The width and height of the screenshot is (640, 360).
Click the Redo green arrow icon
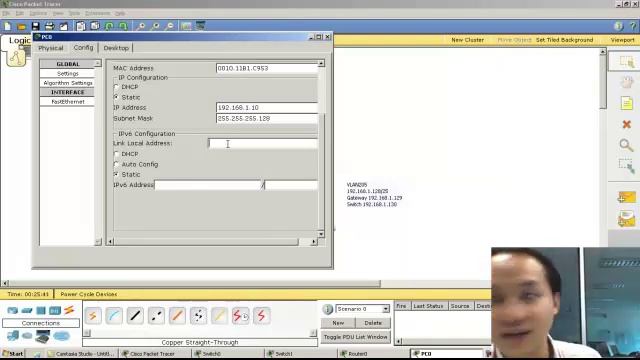click(123, 27)
